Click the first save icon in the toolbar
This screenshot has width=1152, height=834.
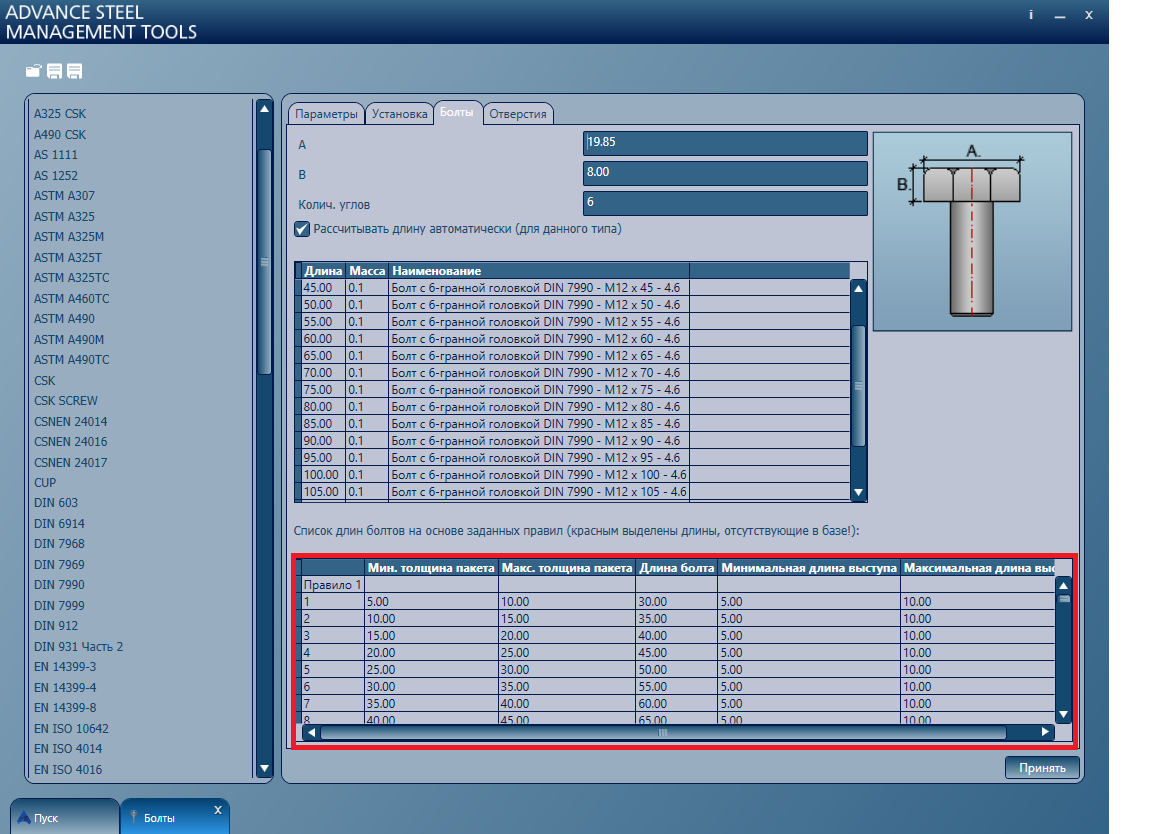tap(52, 71)
